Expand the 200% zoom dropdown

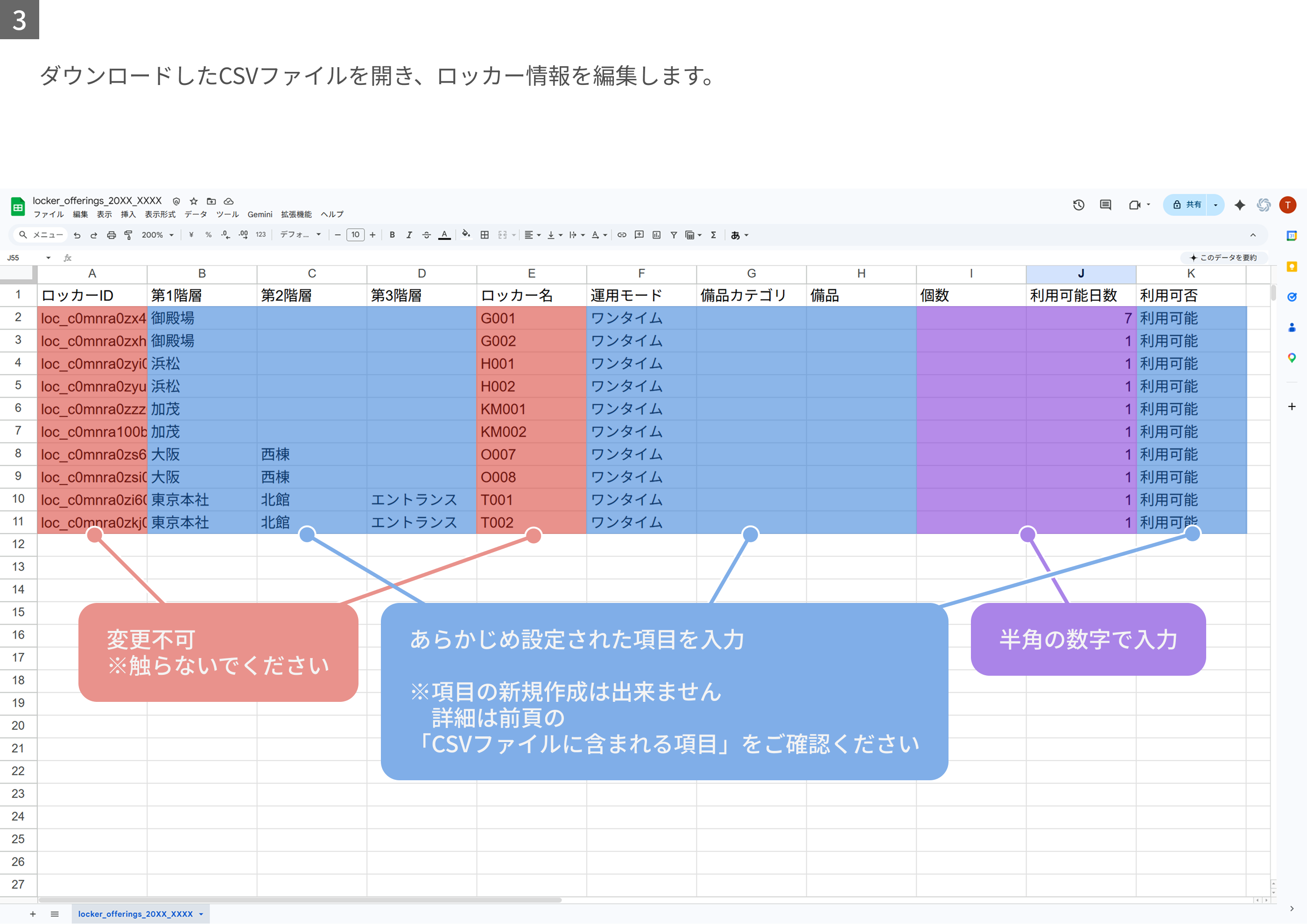pyautogui.click(x=158, y=235)
